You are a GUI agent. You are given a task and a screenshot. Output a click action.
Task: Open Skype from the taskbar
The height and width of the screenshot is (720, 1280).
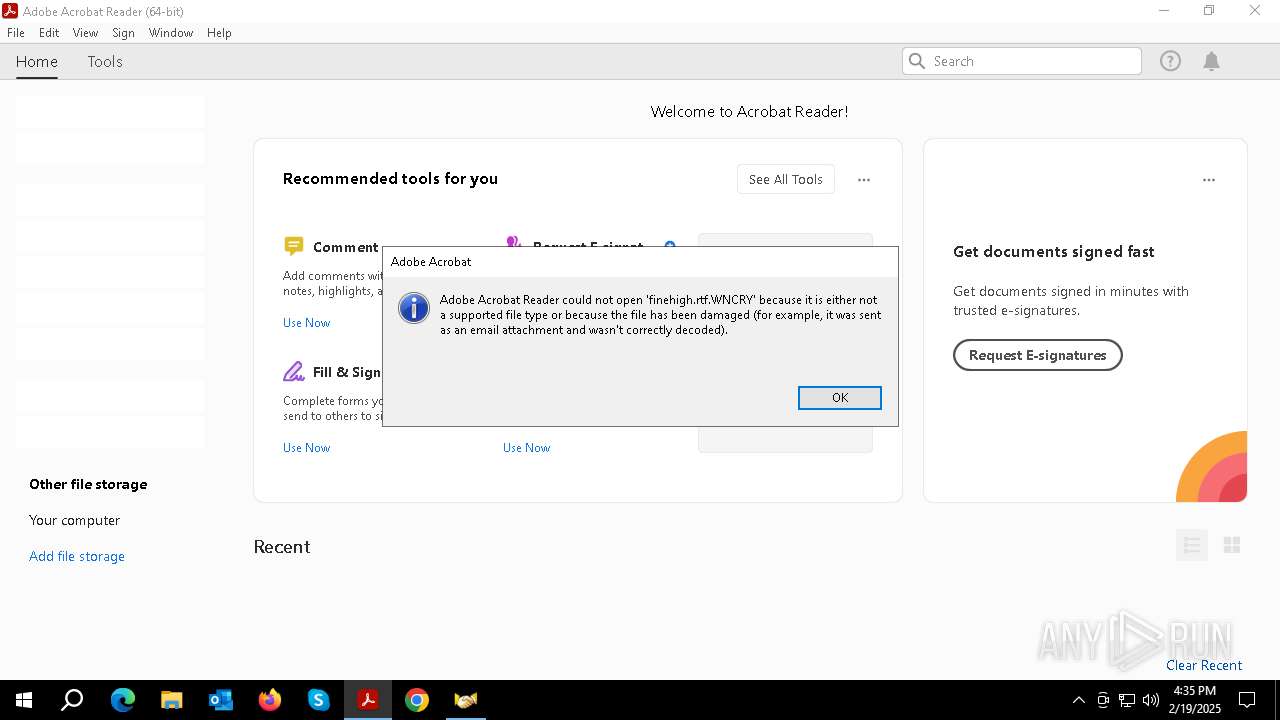coord(318,700)
